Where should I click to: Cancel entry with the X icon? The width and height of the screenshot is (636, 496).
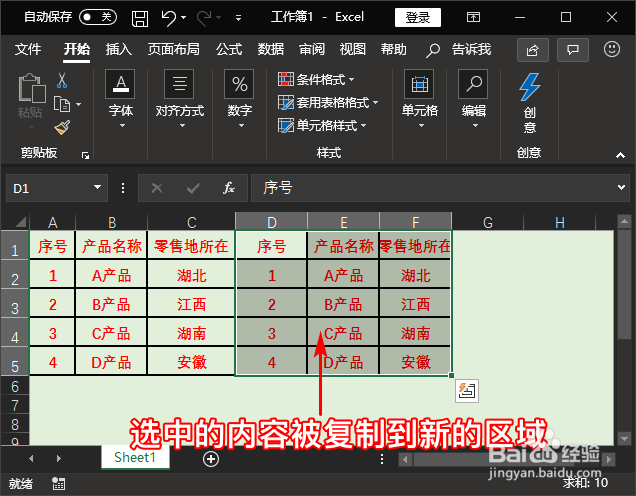157,188
